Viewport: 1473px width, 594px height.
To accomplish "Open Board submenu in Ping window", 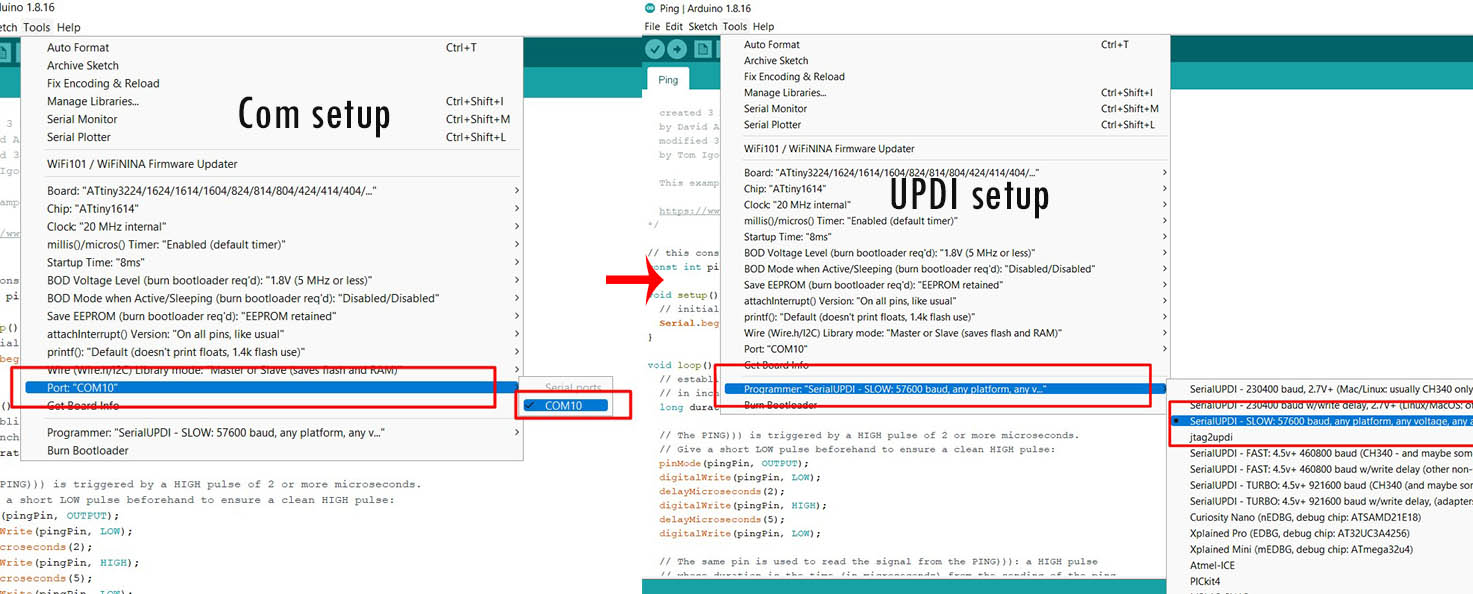I will 944,172.
